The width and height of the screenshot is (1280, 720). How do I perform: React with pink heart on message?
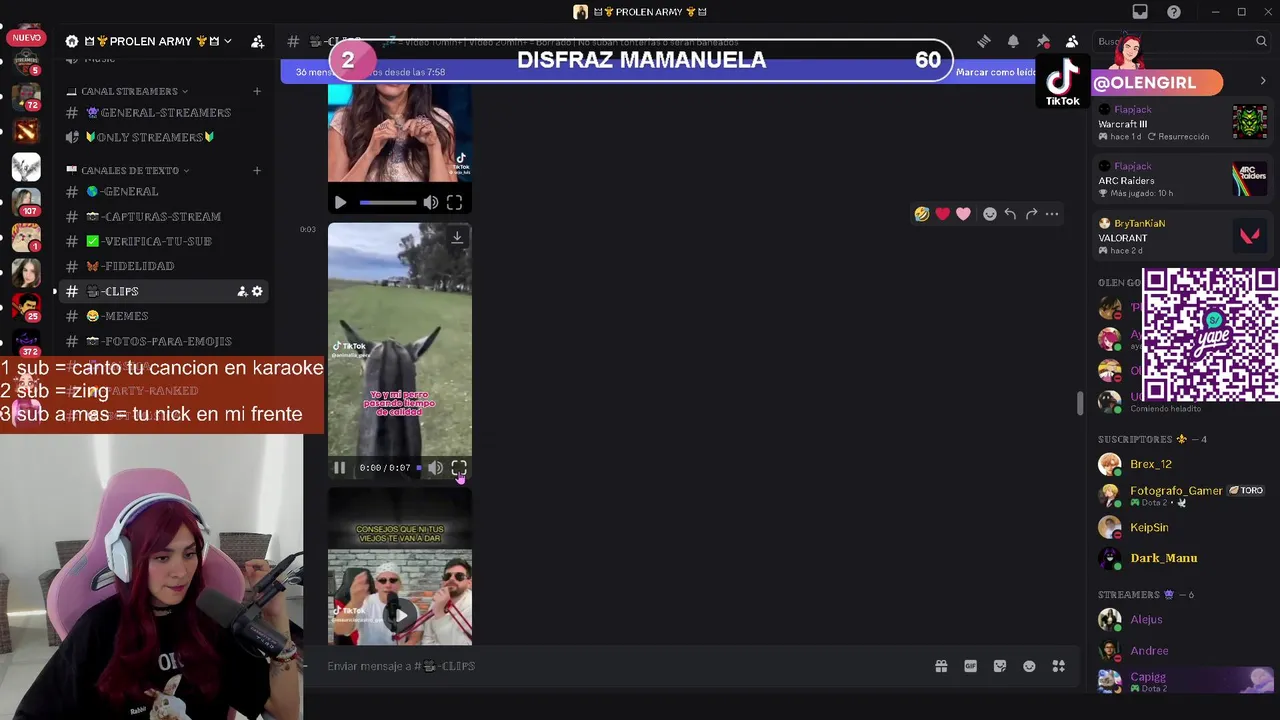coord(963,213)
